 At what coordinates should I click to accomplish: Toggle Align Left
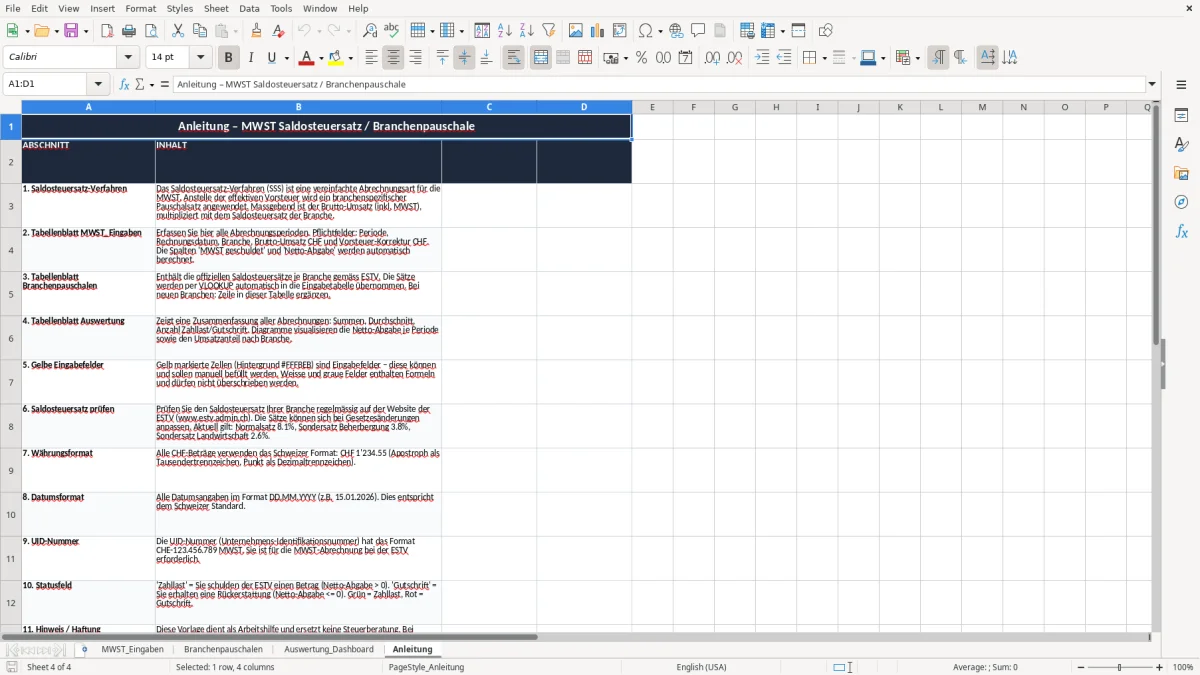[x=371, y=58]
